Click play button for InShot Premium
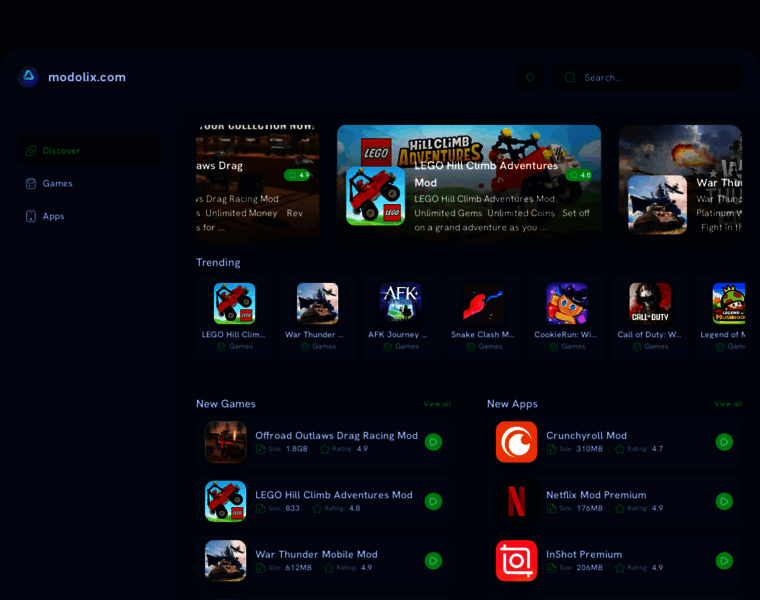Image resolution: width=760 pixels, height=600 pixels. [724, 561]
